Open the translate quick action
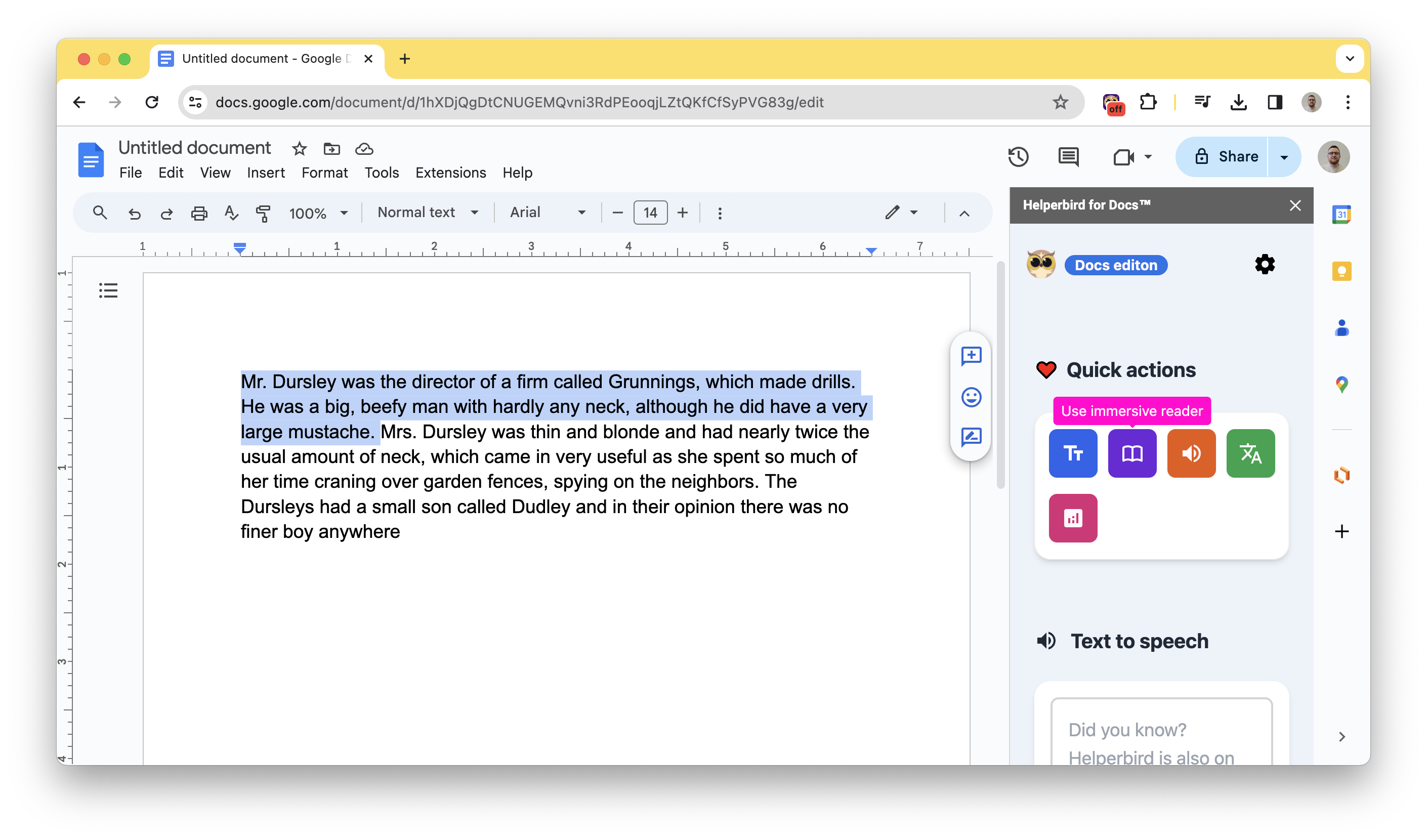Image resolution: width=1427 pixels, height=840 pixels. [x=1251, y=453]
